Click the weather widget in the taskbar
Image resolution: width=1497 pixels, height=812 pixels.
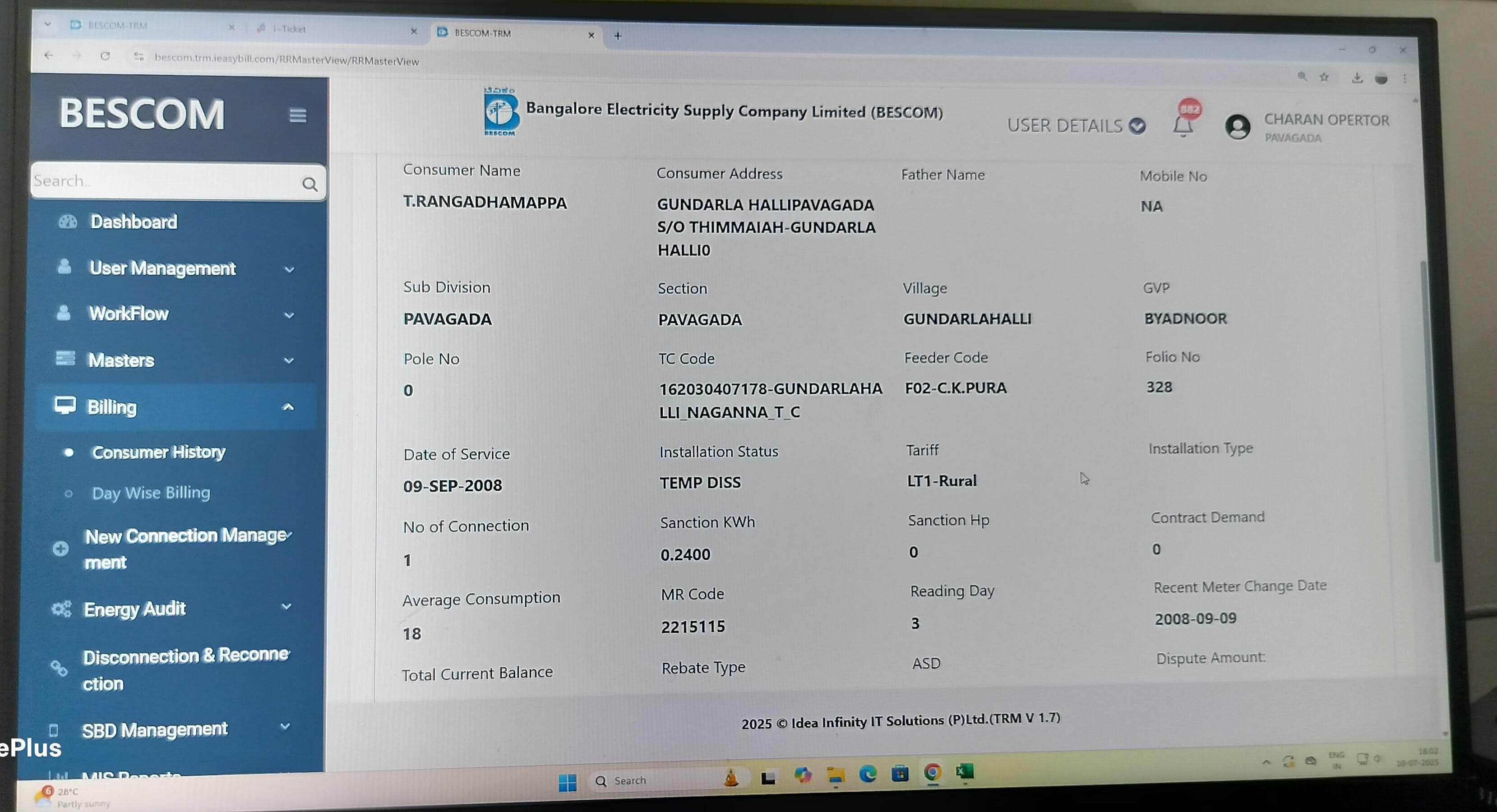coord(73,796)
